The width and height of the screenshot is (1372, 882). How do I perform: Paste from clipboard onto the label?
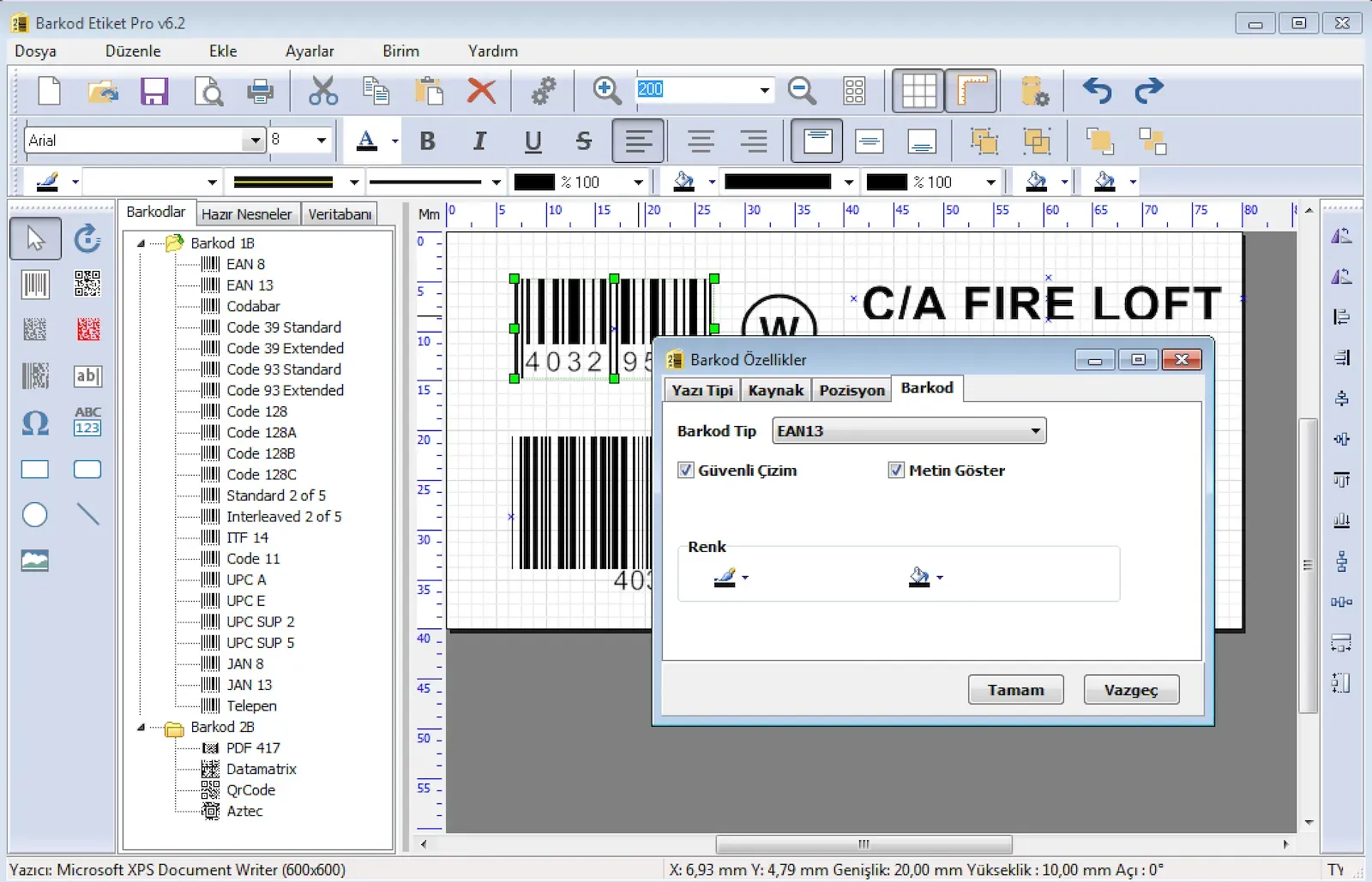click(x=429, y=90)
